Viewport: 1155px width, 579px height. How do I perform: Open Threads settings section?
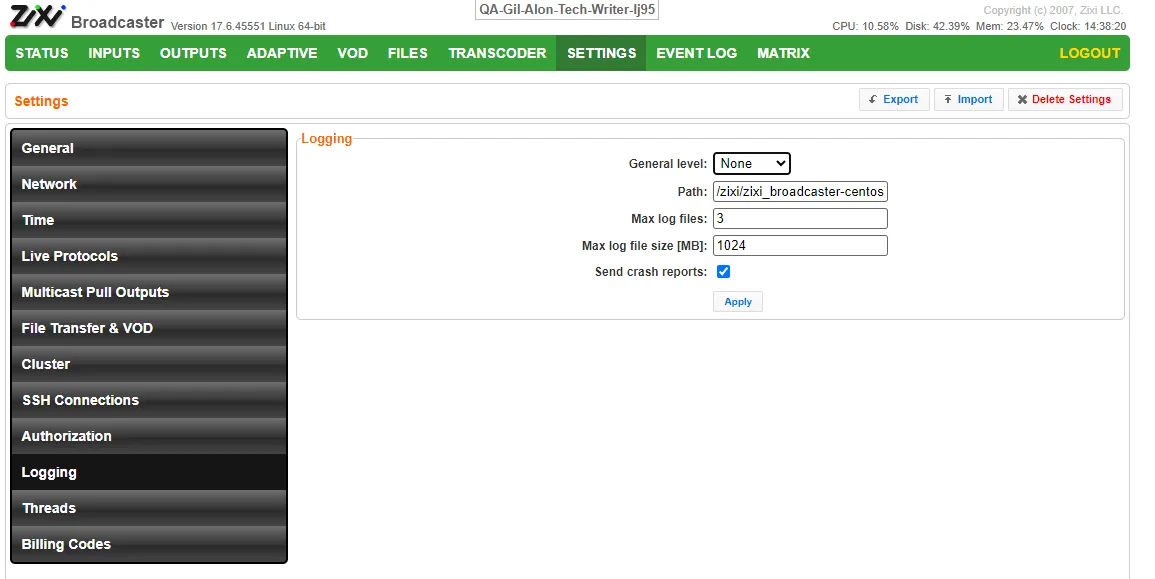(149, 508)
